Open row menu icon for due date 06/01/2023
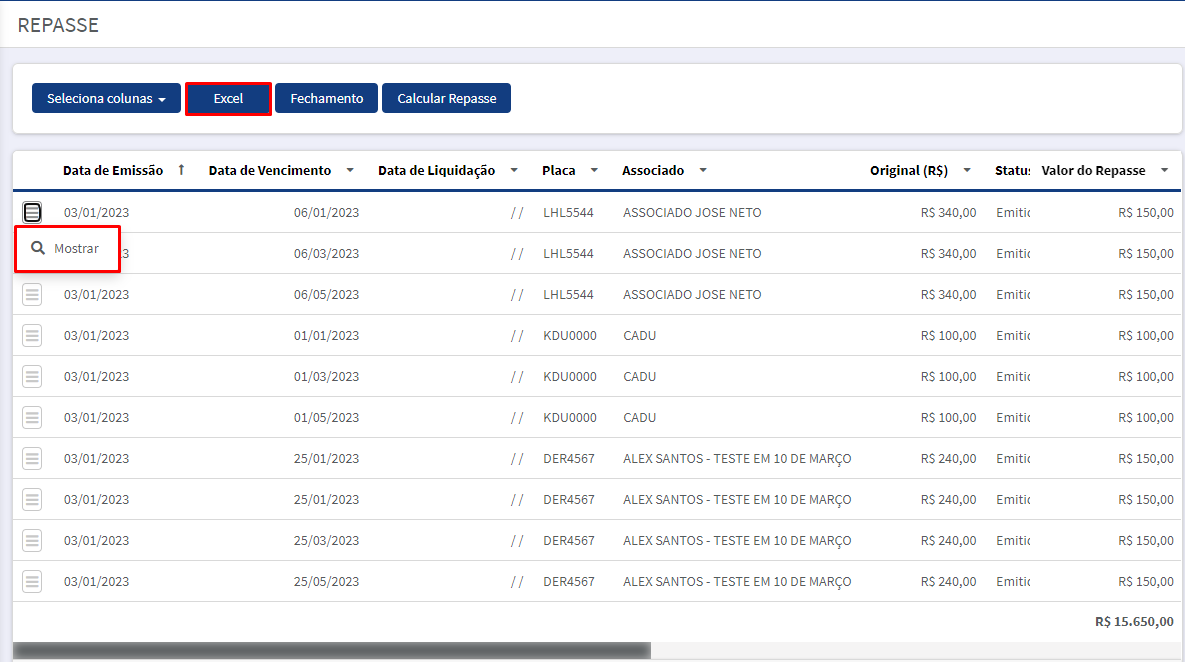1185x662 pixels. [32, 212]
